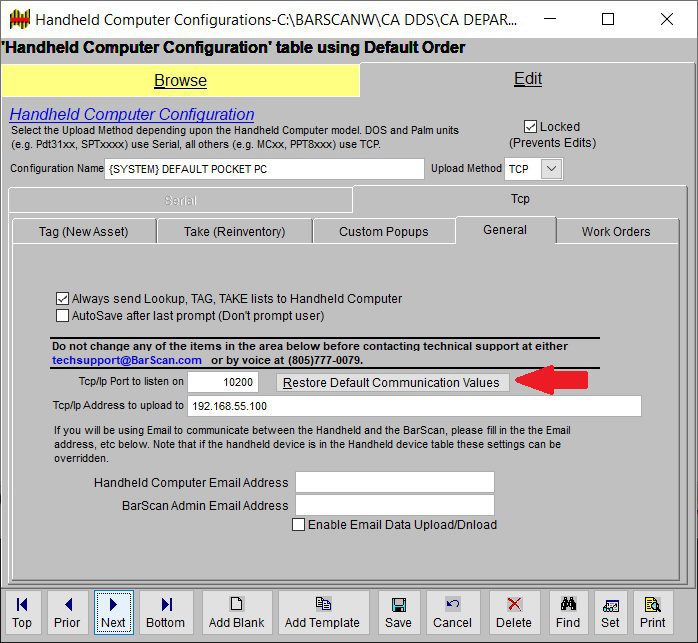The width and height of the screenshot is (698, 643).
Task: Open Find with binoculars icon
Action: point(568,612)
